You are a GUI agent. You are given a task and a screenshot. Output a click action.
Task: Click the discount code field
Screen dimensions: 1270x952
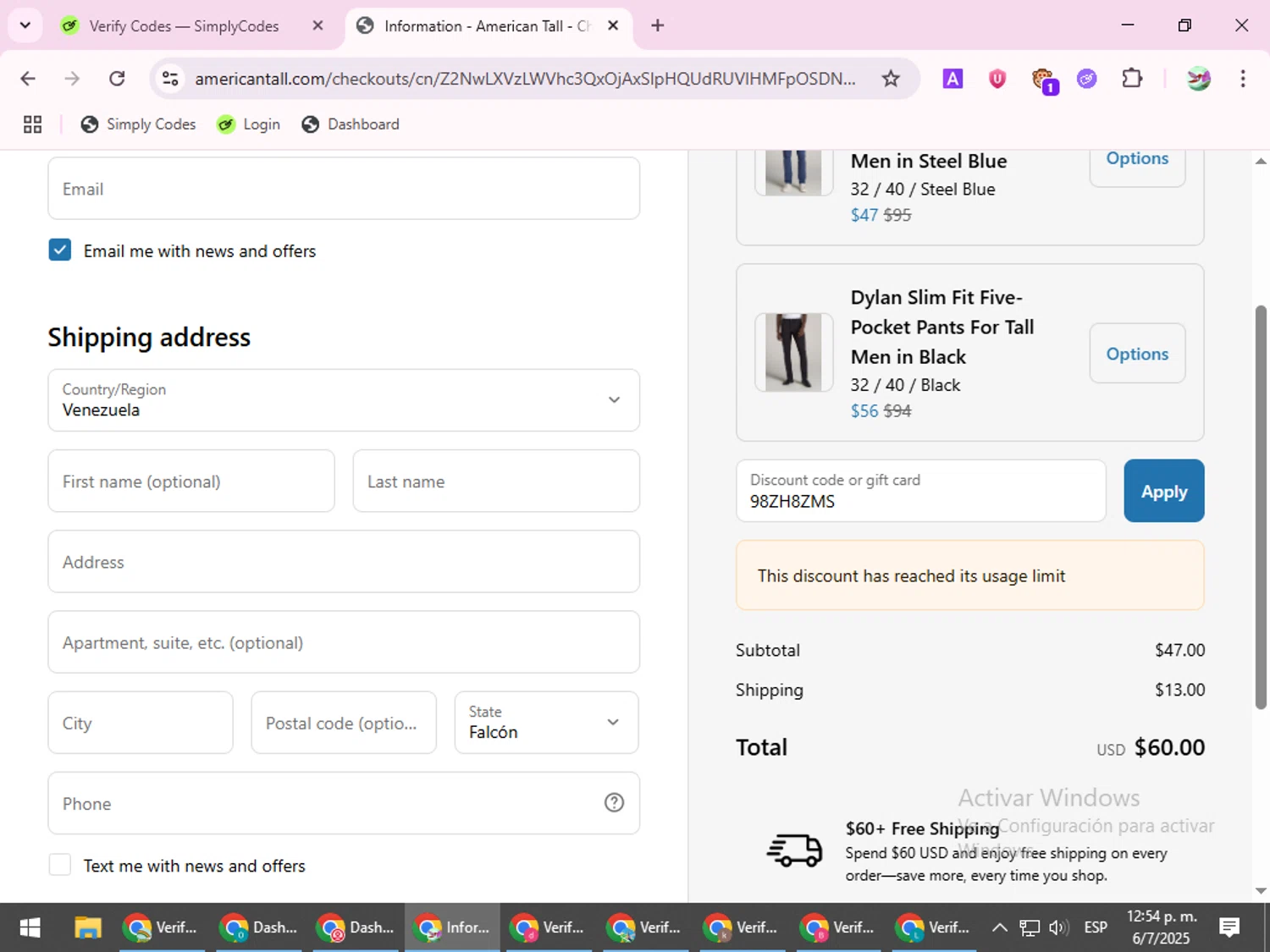click(x=921, y=491)
